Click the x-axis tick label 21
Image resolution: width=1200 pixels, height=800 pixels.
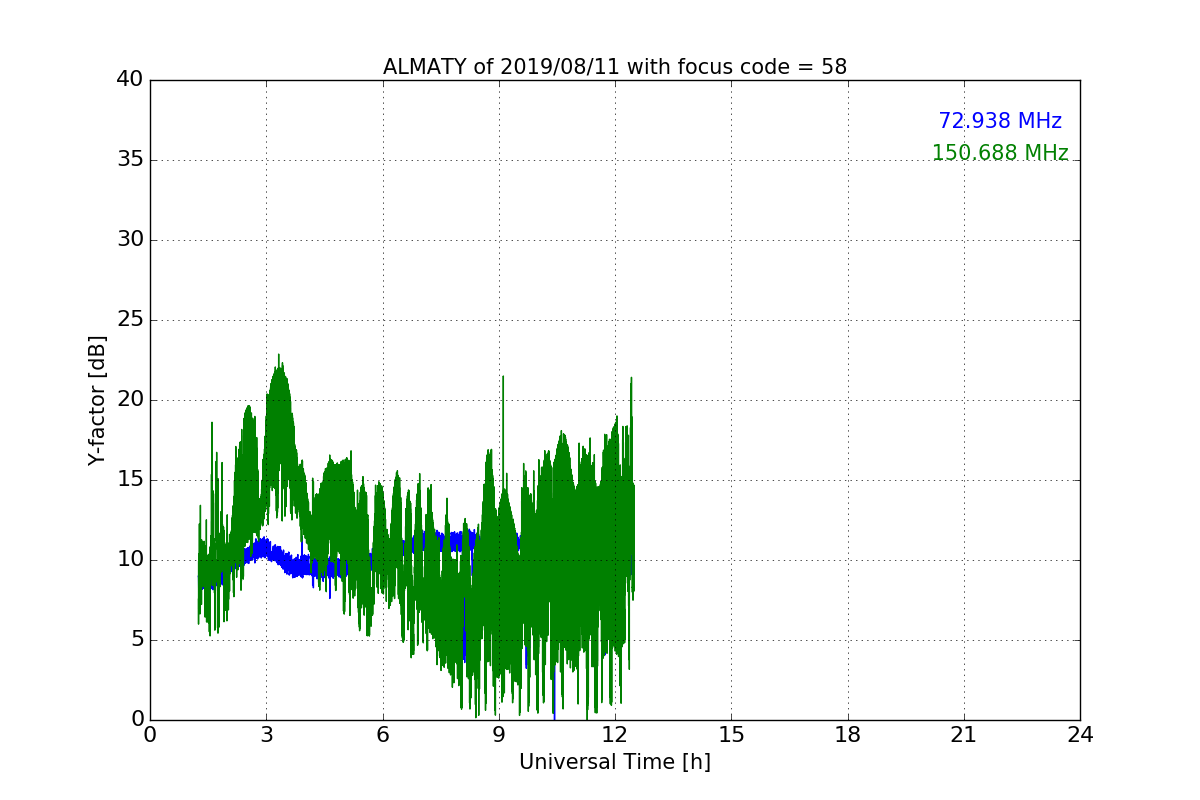click(964, 735)
